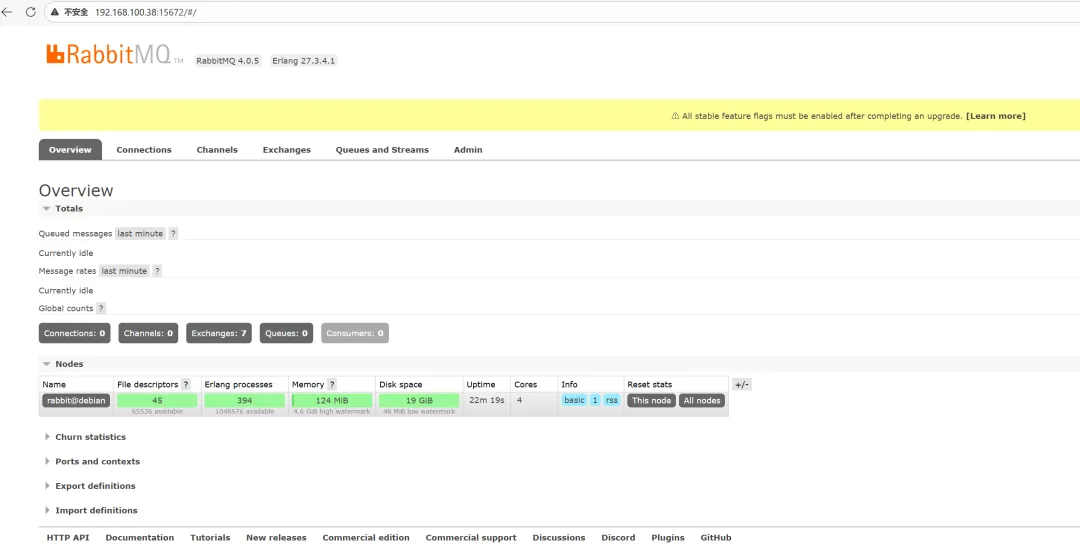Click the File descriptors 45 usage bar

coord(157,401)
